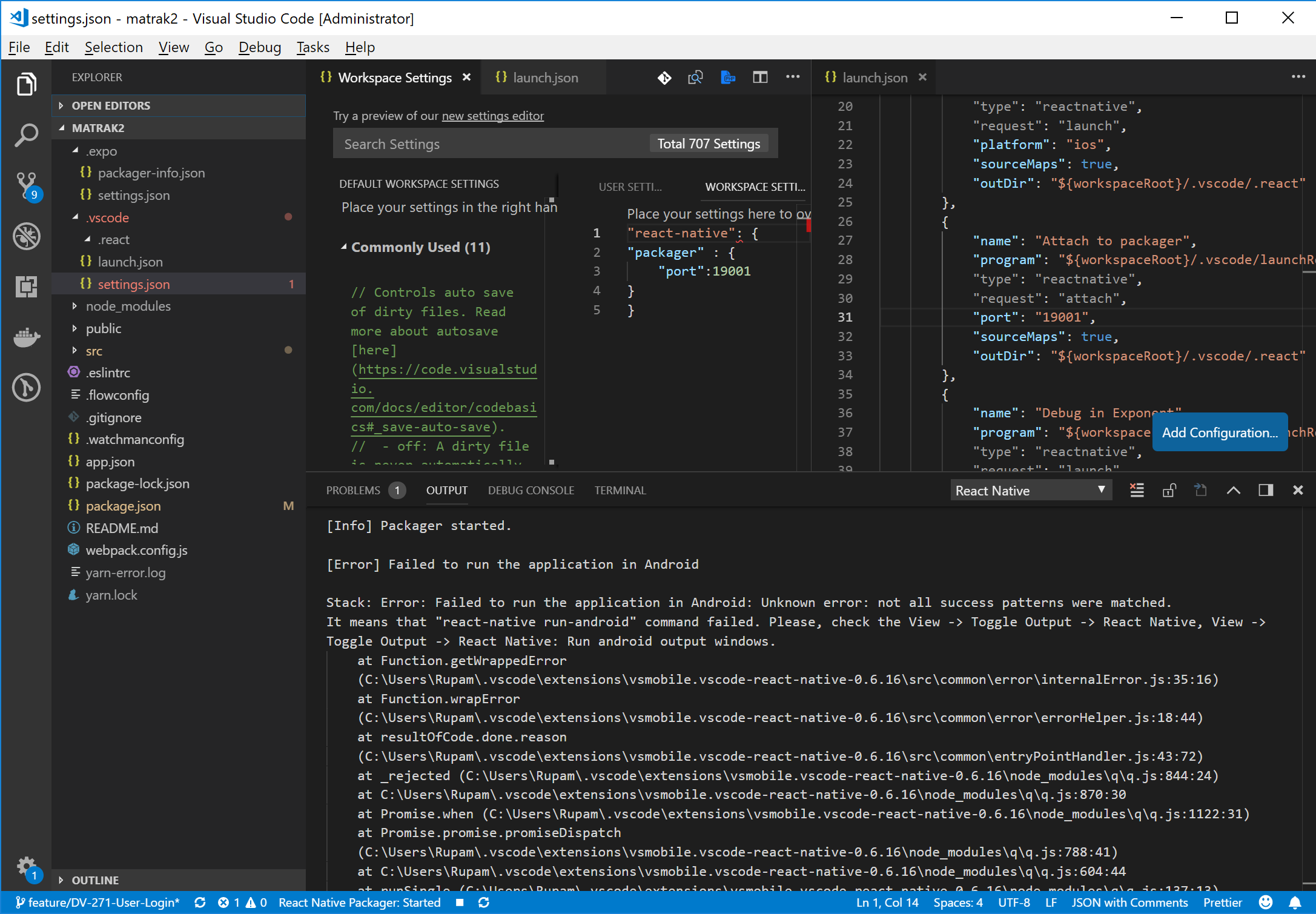
Task: Maximize the panel with the chevron icon
Action: [1234, 490]
